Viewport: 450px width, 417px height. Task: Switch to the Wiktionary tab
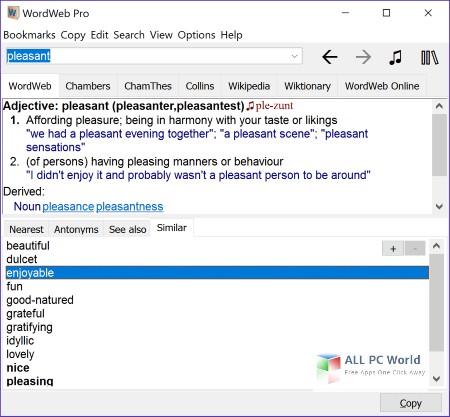click(307, 86)
